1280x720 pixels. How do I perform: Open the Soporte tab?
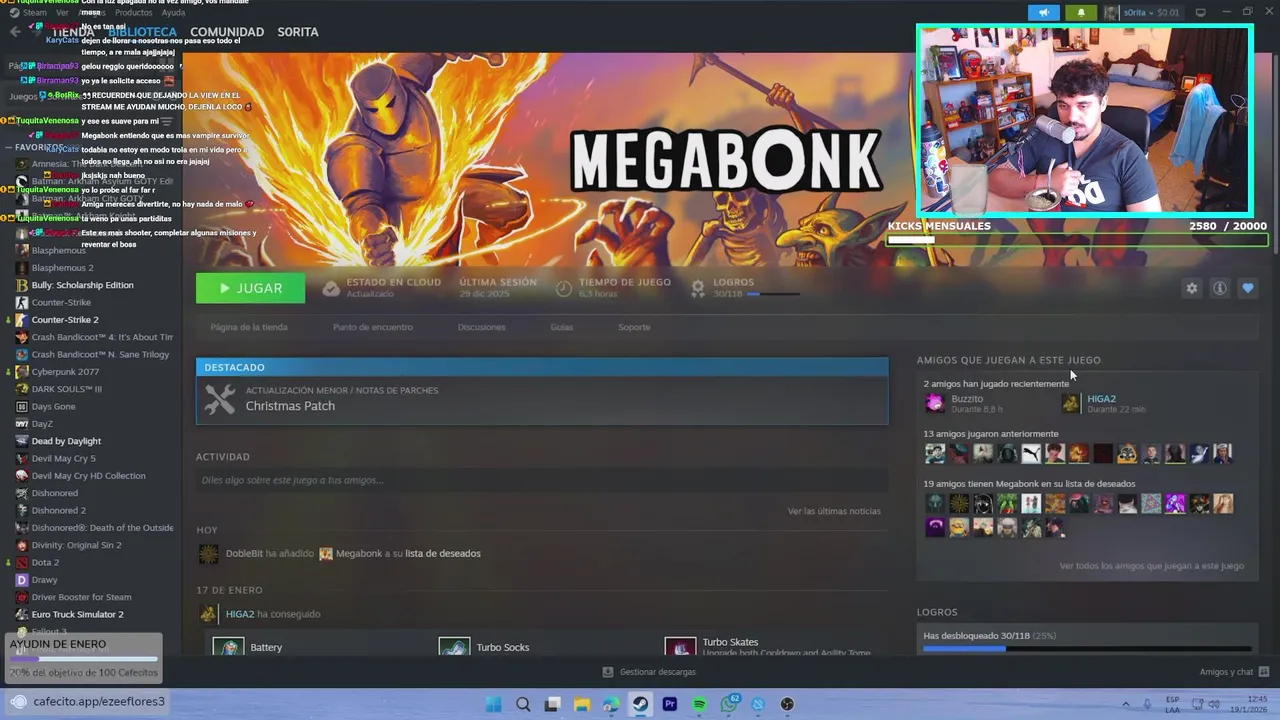(x=634, y=327)
